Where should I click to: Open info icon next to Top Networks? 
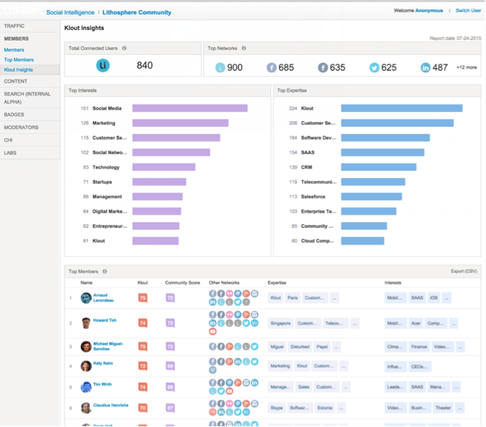244,48
